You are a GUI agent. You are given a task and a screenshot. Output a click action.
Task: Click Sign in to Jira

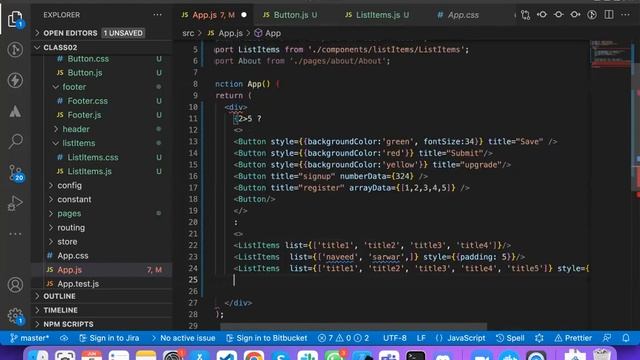pos(109,338)
